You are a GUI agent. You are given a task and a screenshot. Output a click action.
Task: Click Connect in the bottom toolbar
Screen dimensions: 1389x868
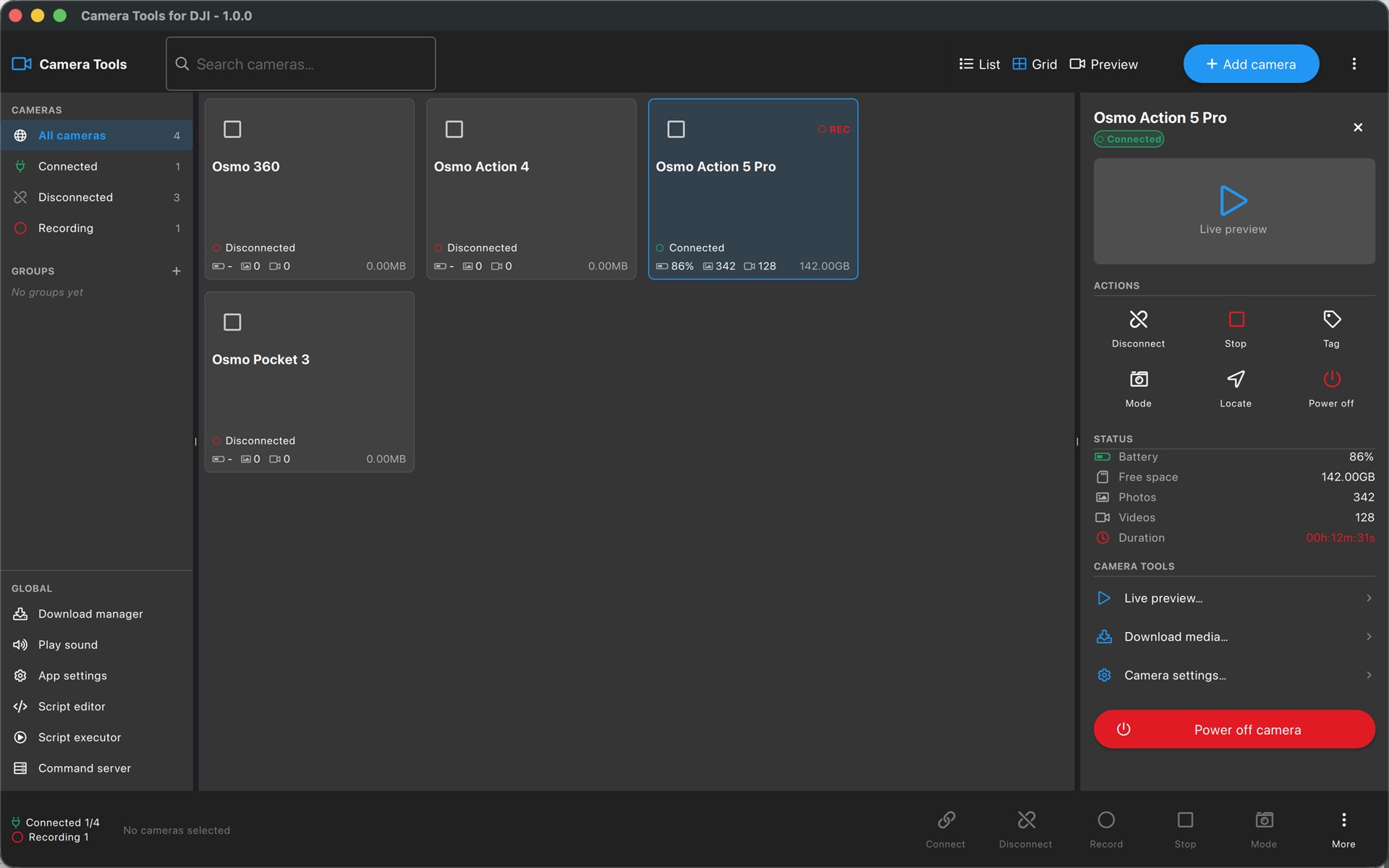(945, 829)
